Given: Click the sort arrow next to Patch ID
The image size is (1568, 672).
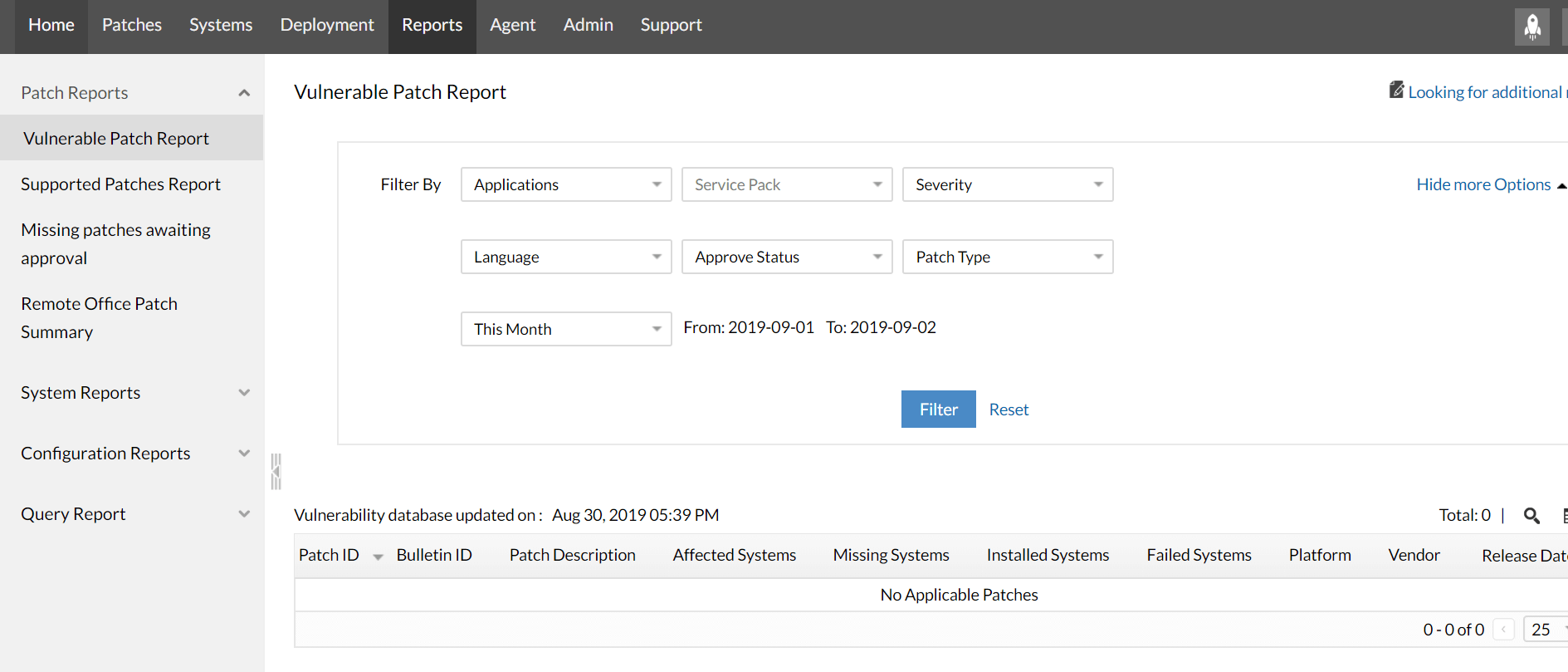Looking at the screenshot, I should (378, 557).
